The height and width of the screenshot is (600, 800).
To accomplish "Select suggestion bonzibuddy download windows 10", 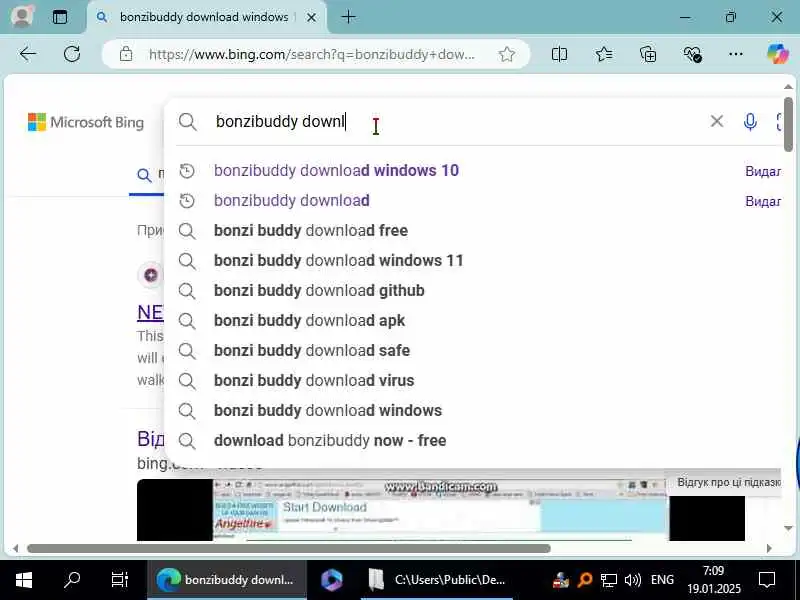I will 336,170.
